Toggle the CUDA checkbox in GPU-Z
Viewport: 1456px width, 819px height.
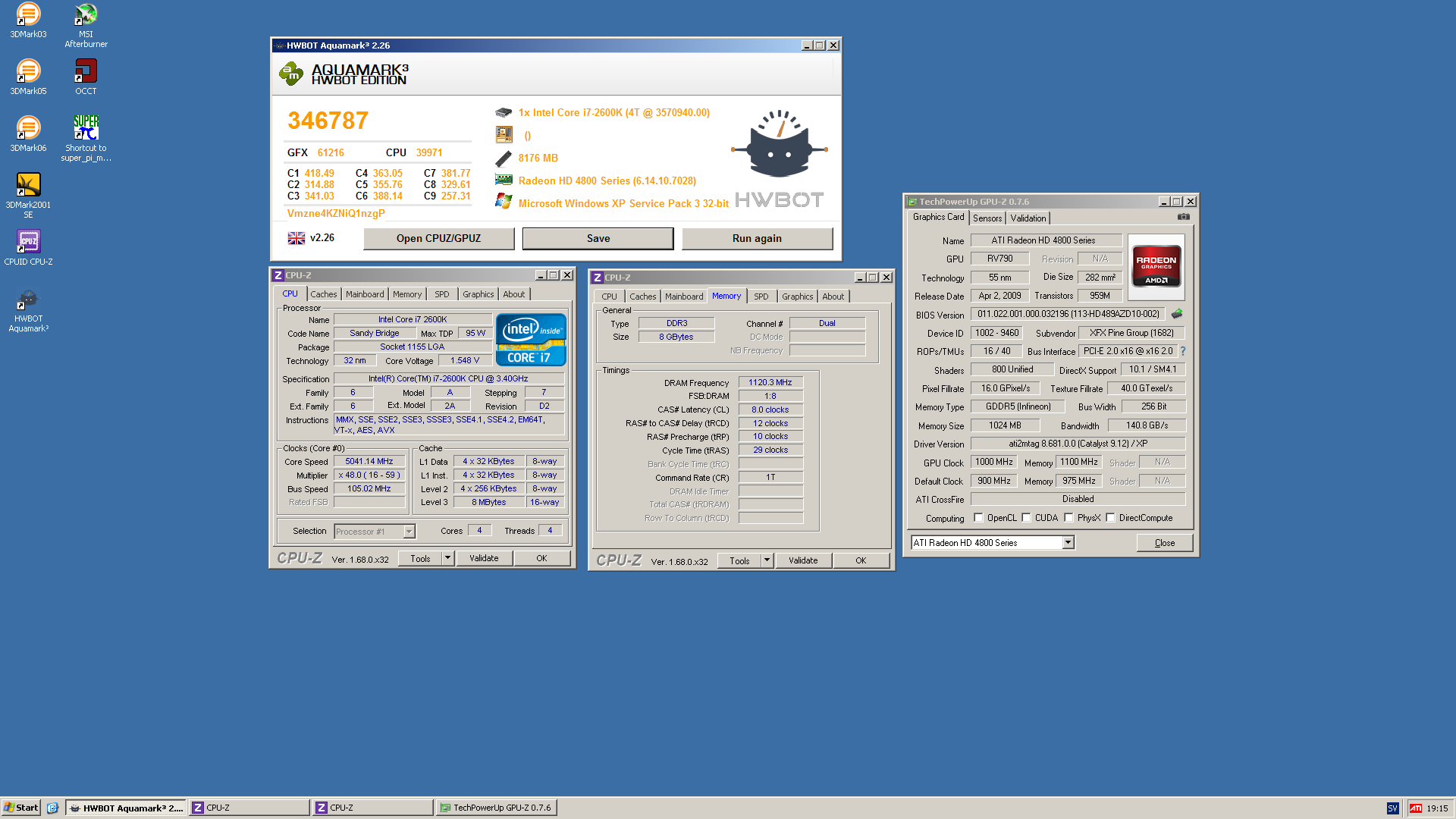point(1026,518)
